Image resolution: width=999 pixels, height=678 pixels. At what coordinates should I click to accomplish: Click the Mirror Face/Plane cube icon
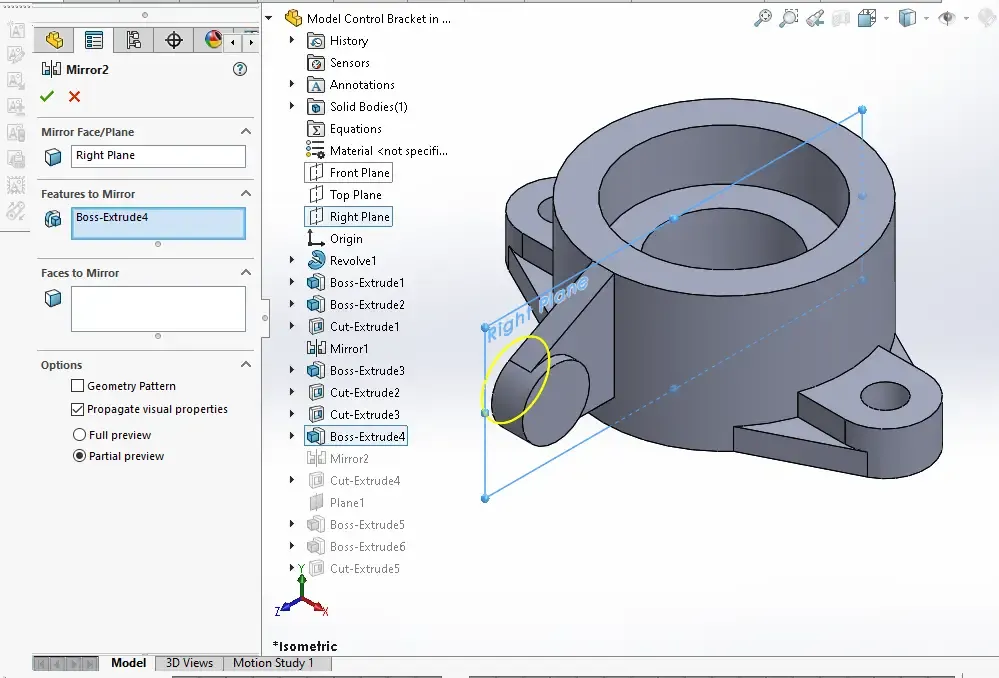53,157
